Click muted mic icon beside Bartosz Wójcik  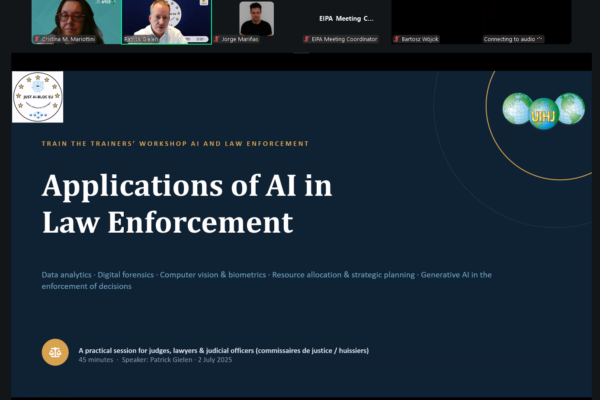coord(397,39)
